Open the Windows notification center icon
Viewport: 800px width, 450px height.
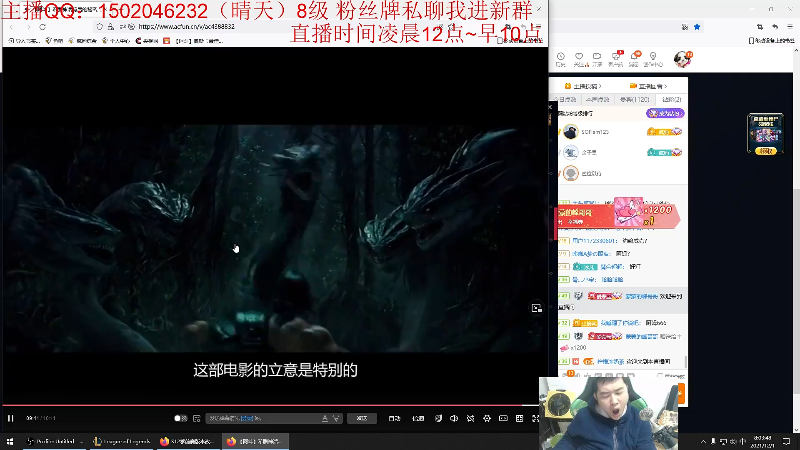(787, 441)
